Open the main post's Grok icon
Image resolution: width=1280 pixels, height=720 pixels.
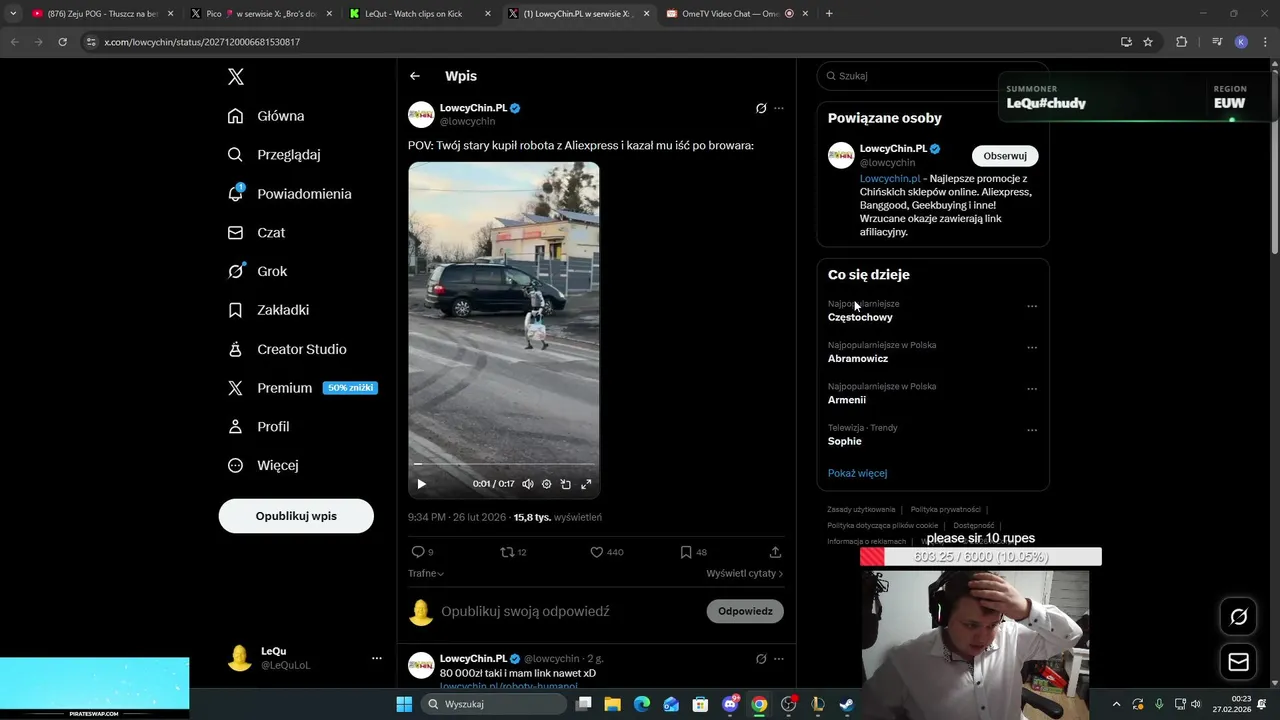point(761,108)
